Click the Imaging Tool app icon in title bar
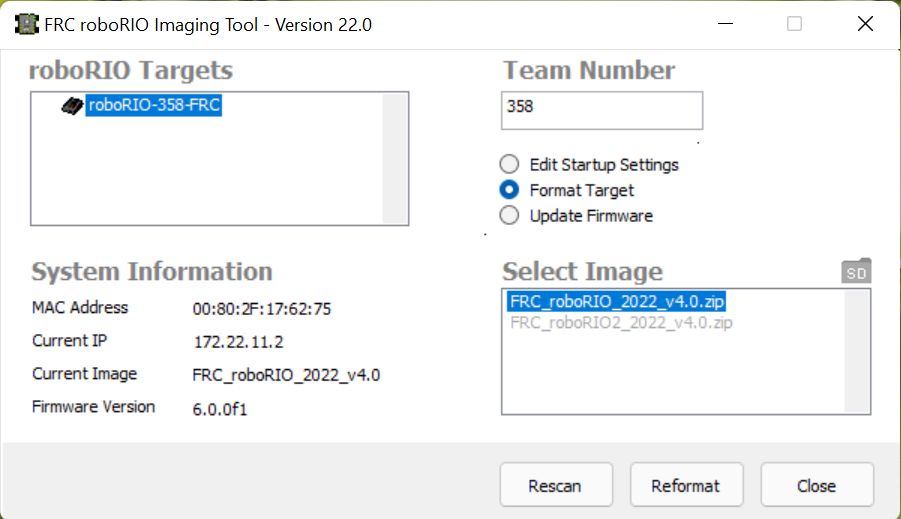This screenshot has width=901, height=519. (x=26, y=24)
